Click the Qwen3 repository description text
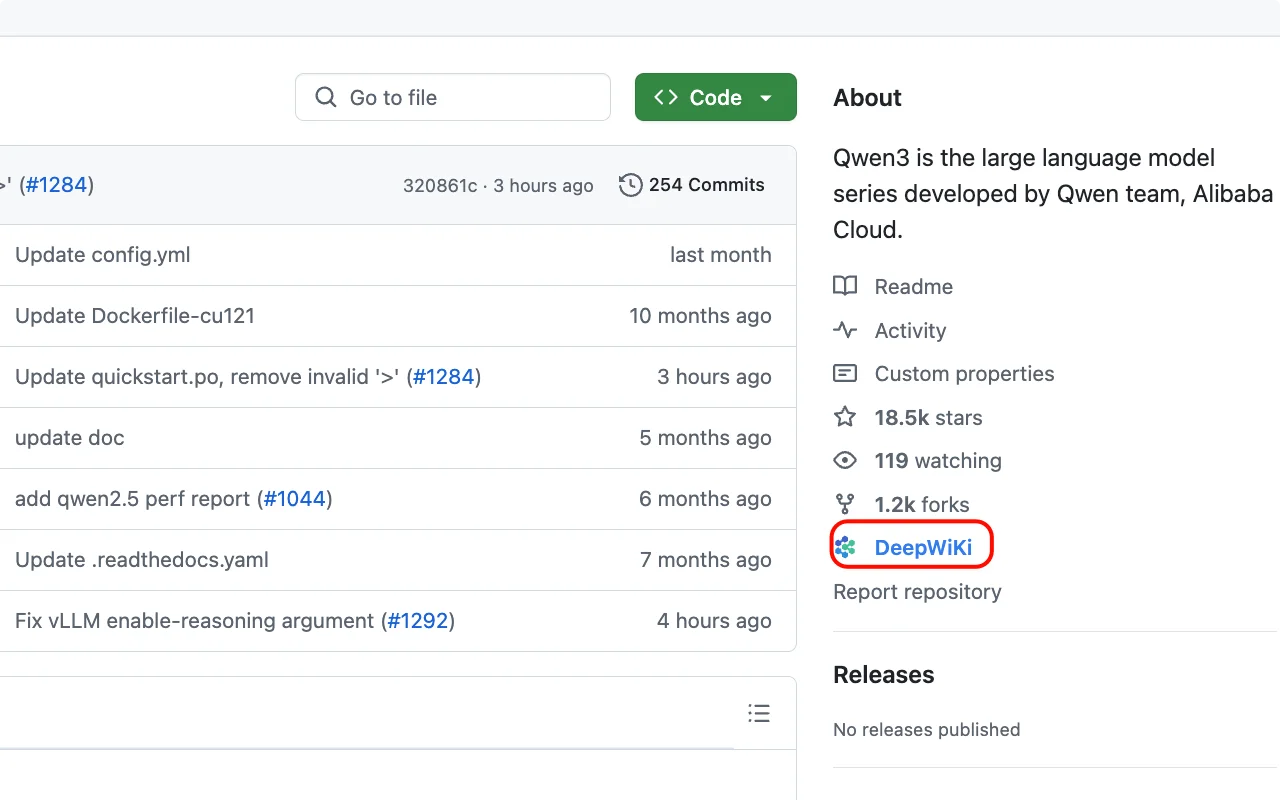Viewport: 1280px width, 800px height. 1053,194
